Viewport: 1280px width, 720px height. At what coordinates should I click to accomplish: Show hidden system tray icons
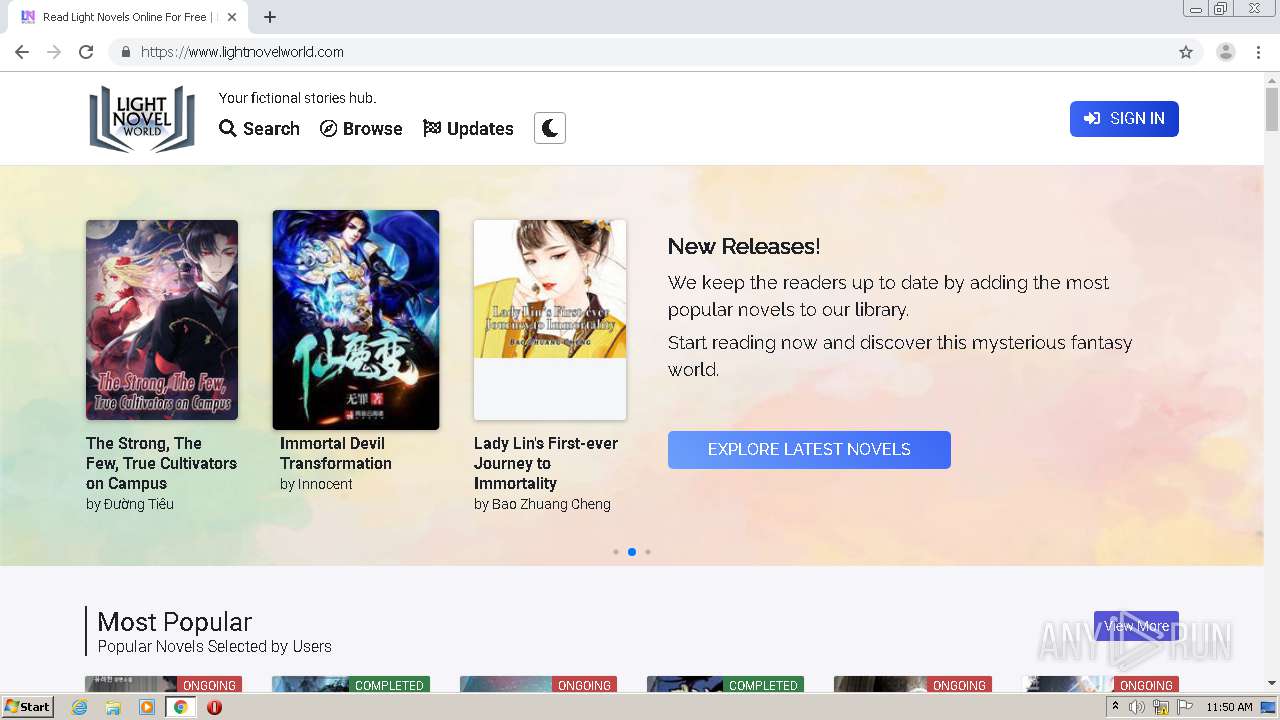click(x=1115, y=707)
